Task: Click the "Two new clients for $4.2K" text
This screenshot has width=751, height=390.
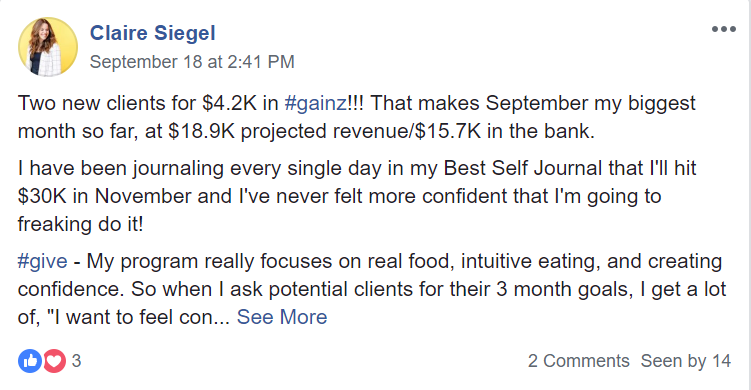Action: [137, 103]
